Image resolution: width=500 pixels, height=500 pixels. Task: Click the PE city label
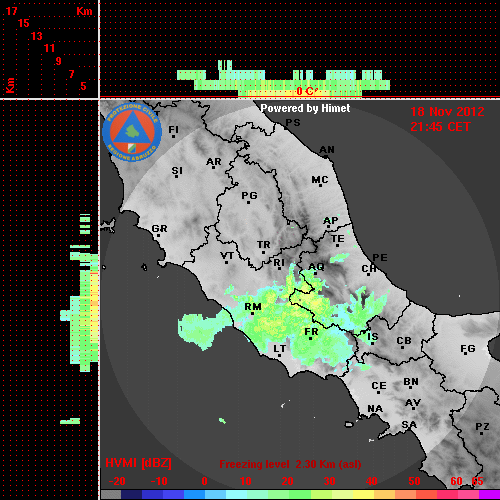[380, 257]
